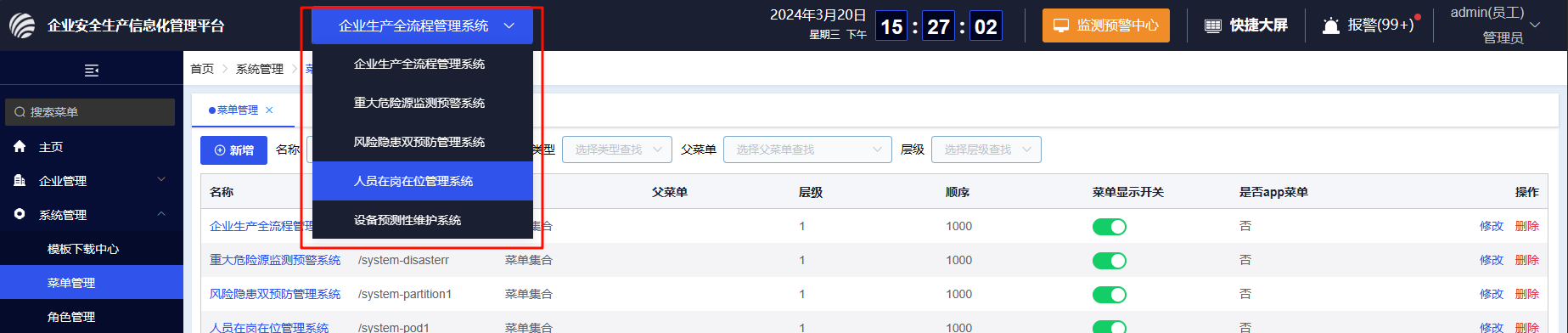Open 快捷大屏
Image resolution: width=1568 pixels, height=333 pixels.
point(1246,25)
